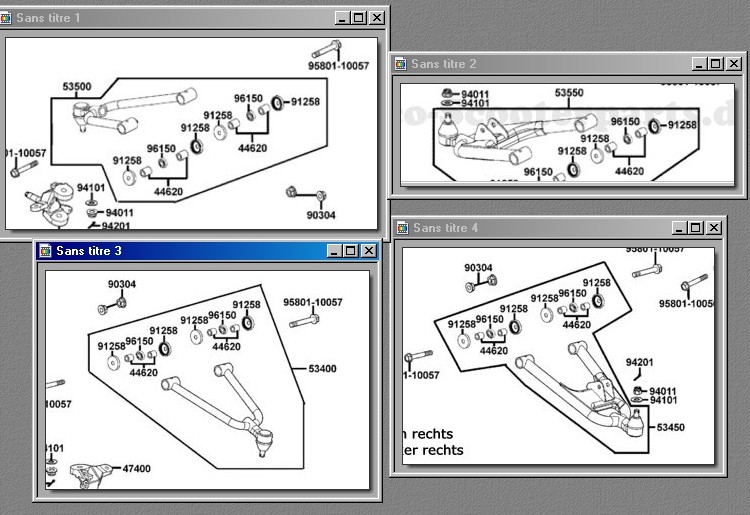Viewport: 750px width, 515px height.
Task: Maximize the Sans titre 2 window
Action: click(715, 64)
